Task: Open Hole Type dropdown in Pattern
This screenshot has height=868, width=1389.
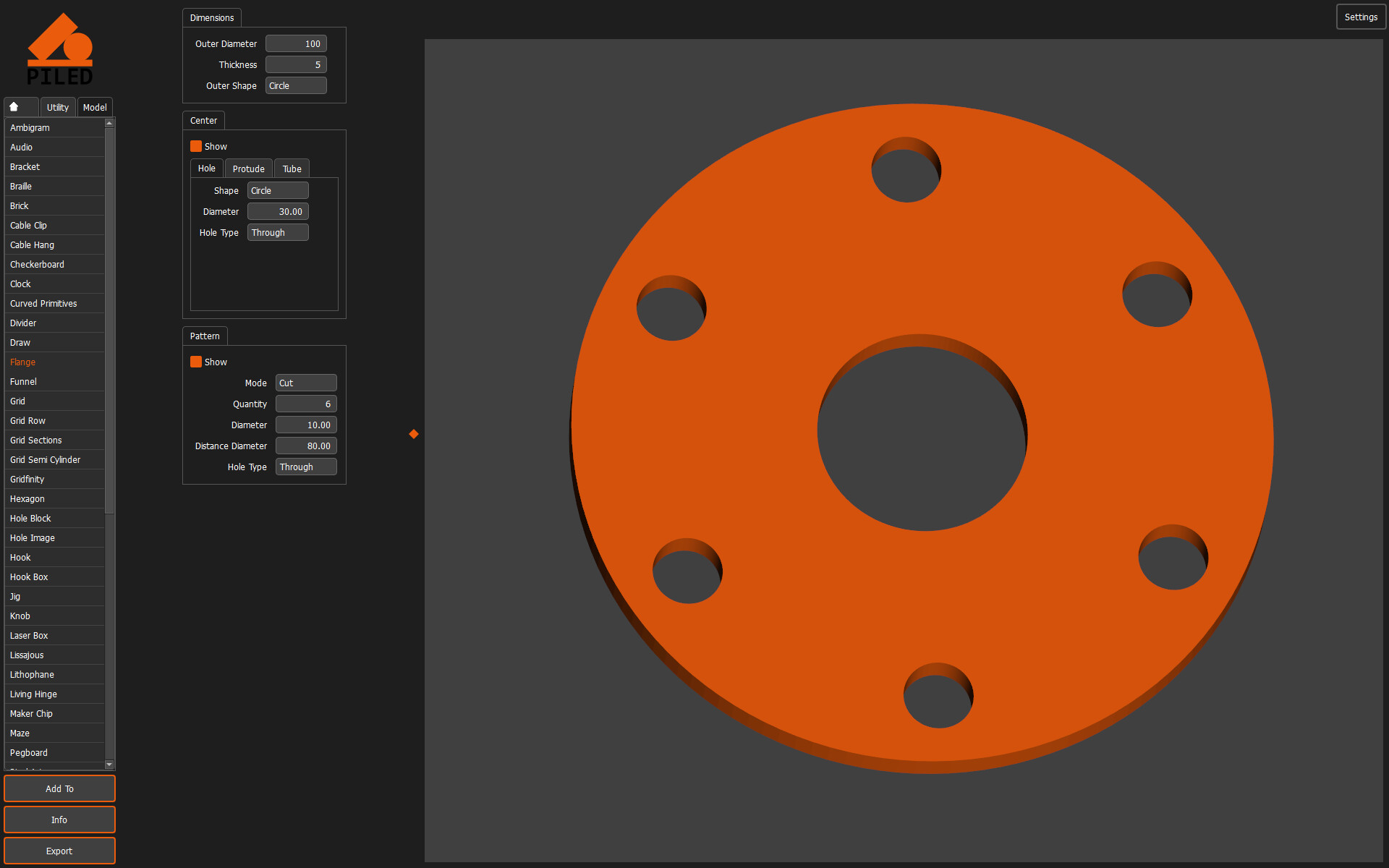Action: (306, 467)
